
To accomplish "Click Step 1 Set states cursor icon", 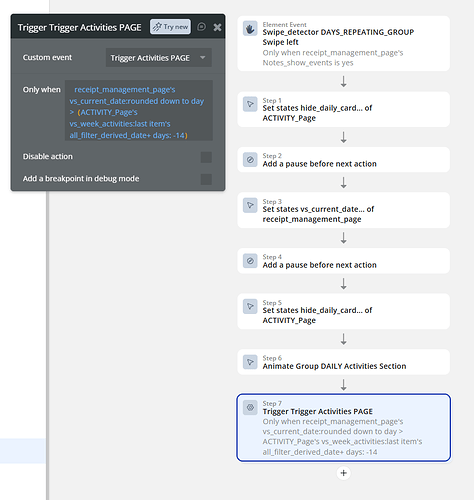I will tap(250, 104).
